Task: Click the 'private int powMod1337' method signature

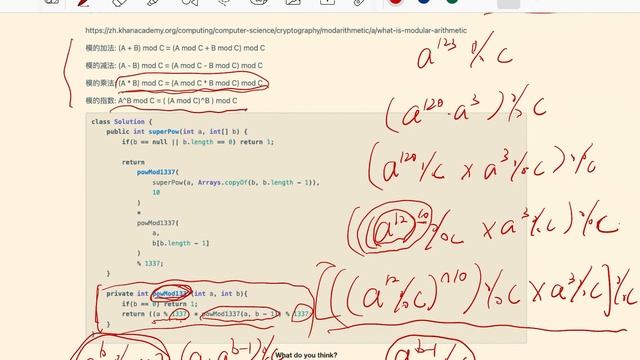Action: point(177,293)
